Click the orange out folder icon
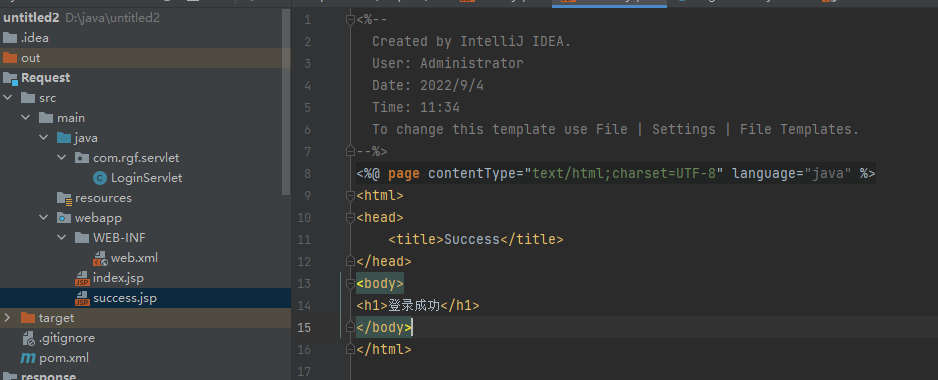 [10, 58]
